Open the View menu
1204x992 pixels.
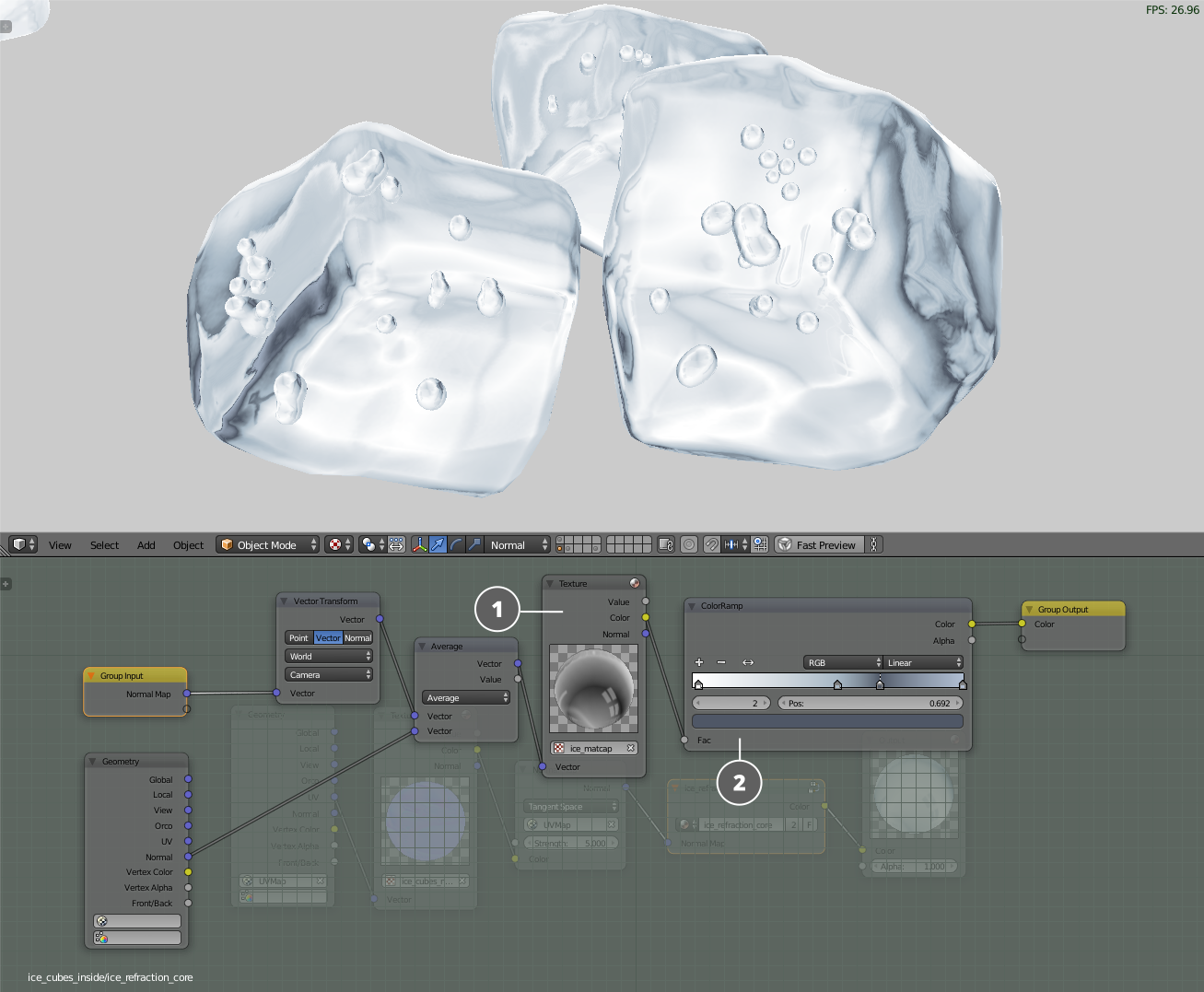click(60, 545)
